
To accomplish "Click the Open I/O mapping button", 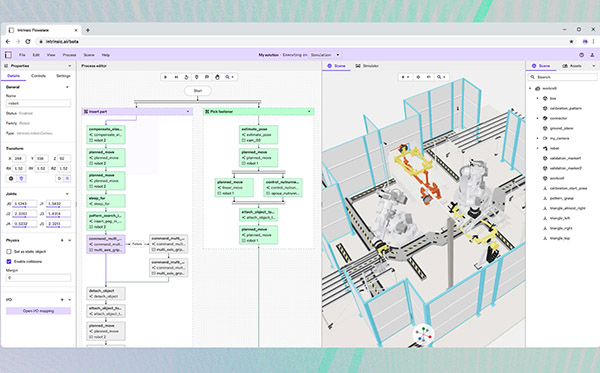I will point(38,311).
